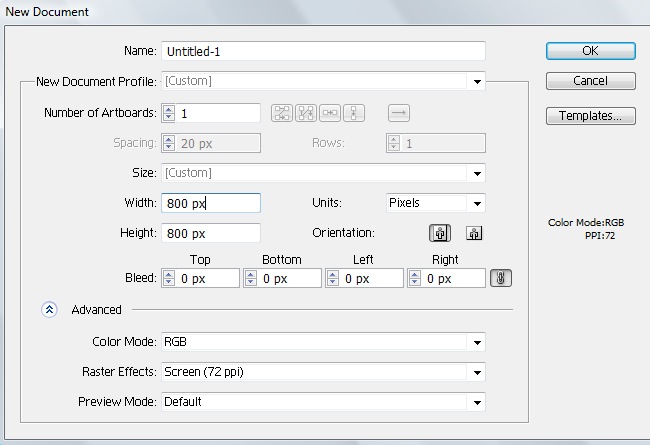Click the Bottom bleed stepper arrows
This screenshot has width=650, height=445.
251,278
